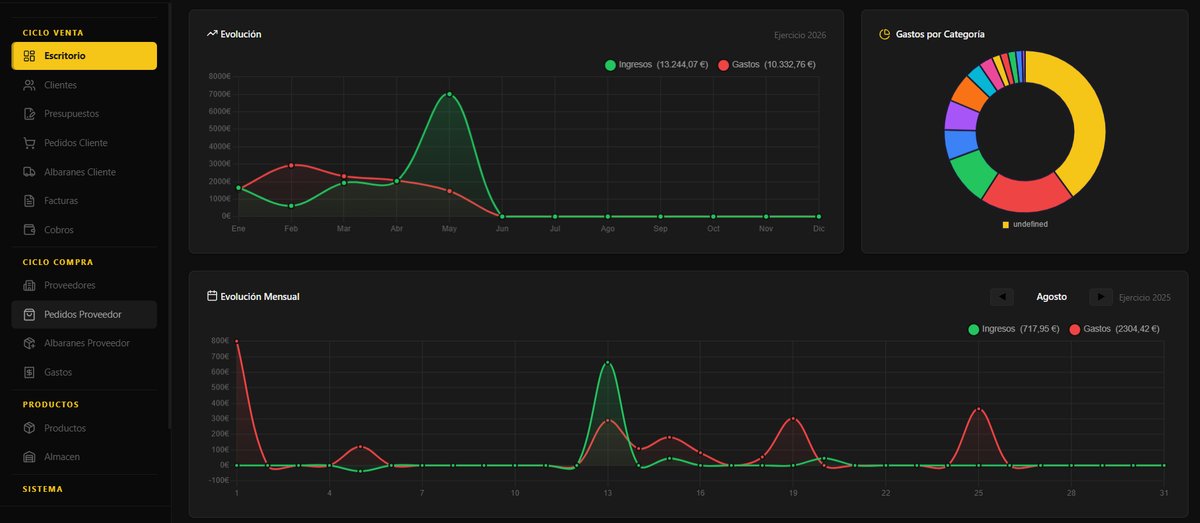1200x523 pixels.
Task: Click the Productos cube icon
Action: pos(30,428)
